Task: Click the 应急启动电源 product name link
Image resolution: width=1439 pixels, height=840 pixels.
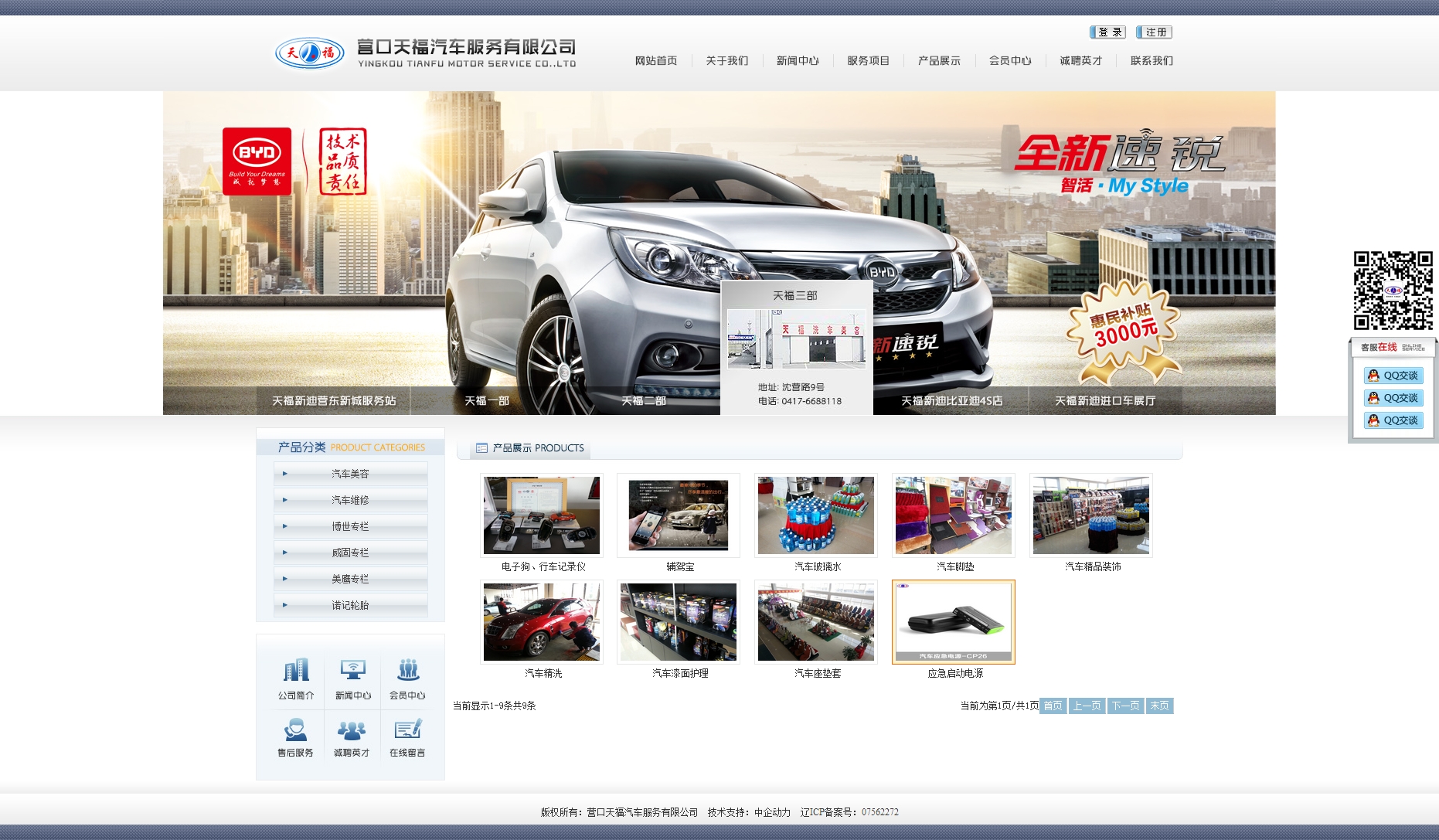Action: coord(955,673)
